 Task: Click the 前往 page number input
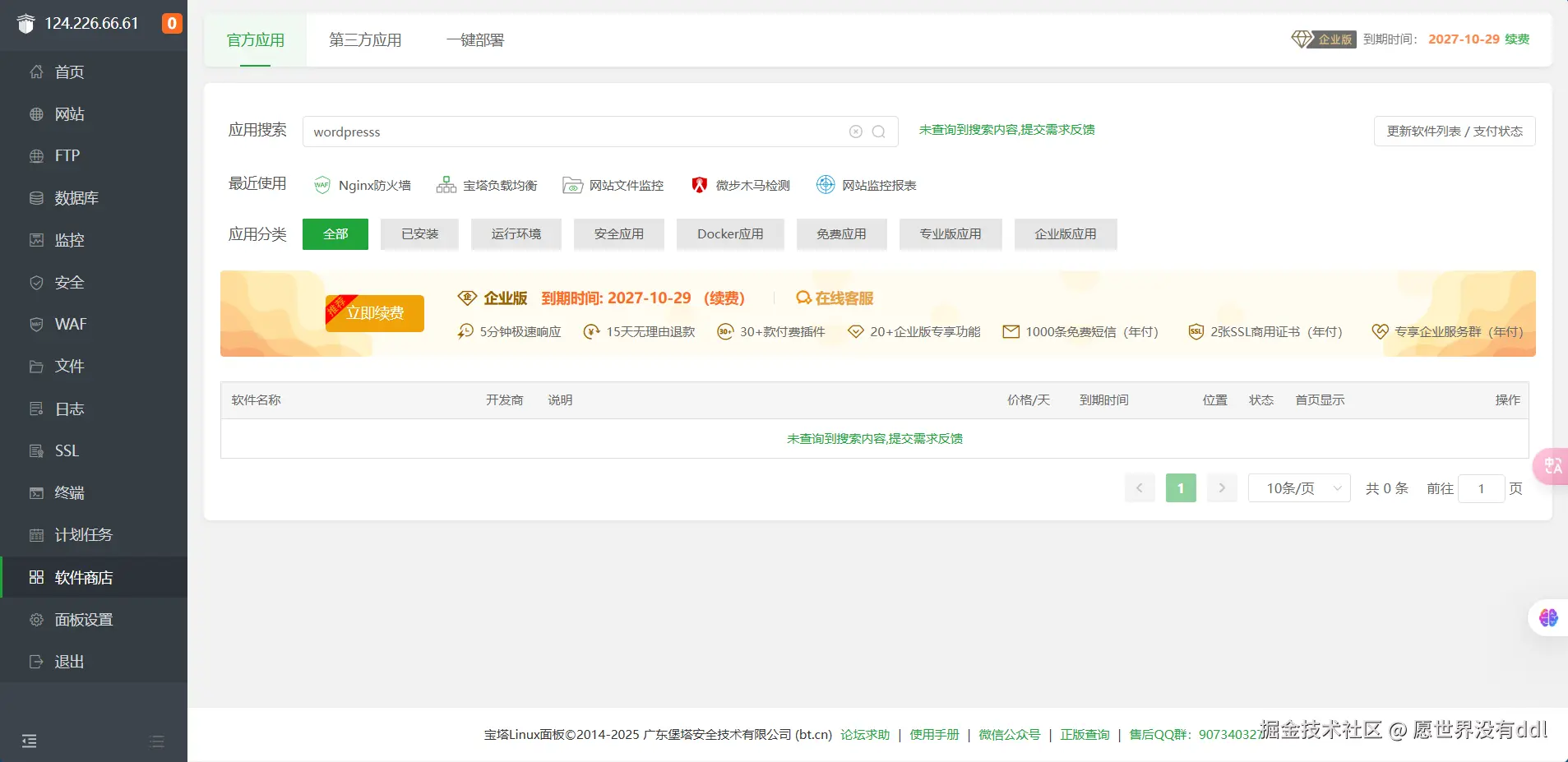pyautogui.click(x=1481, y=489)
